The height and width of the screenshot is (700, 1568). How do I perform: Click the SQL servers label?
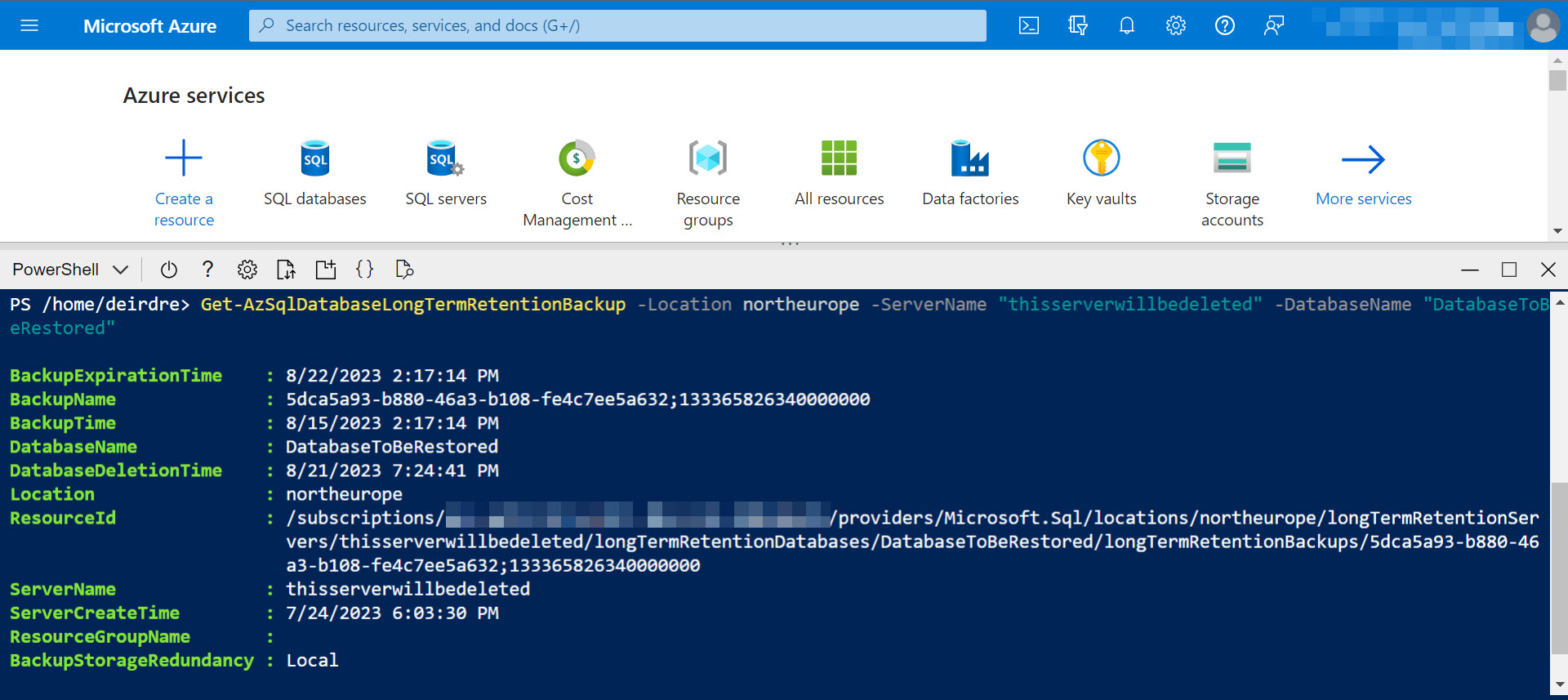[x=446, y=198]
